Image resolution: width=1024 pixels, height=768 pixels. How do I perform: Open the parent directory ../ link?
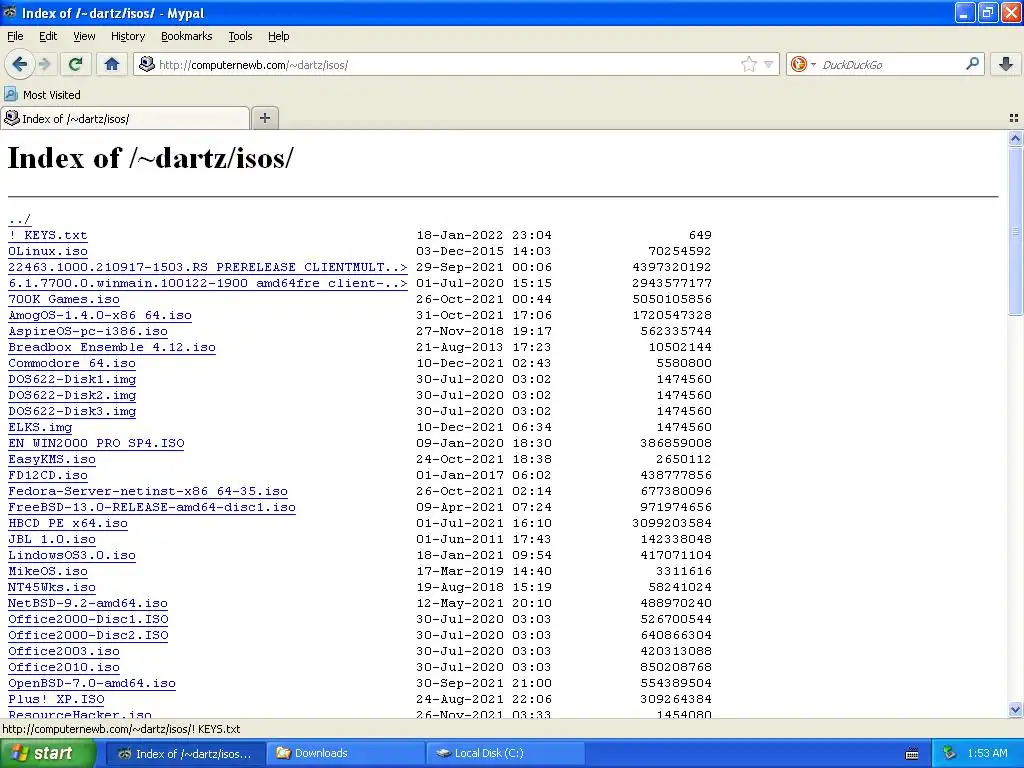point(20,219)
